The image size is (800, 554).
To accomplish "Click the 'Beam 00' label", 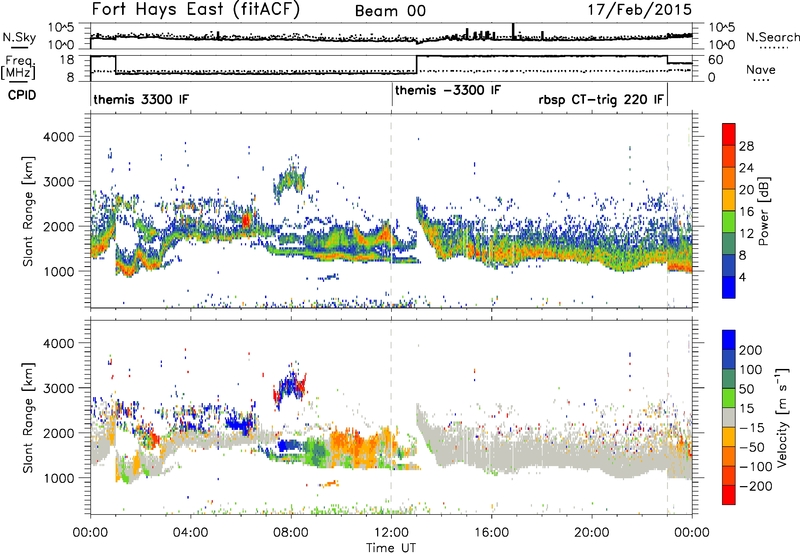I will click(390, 11).
